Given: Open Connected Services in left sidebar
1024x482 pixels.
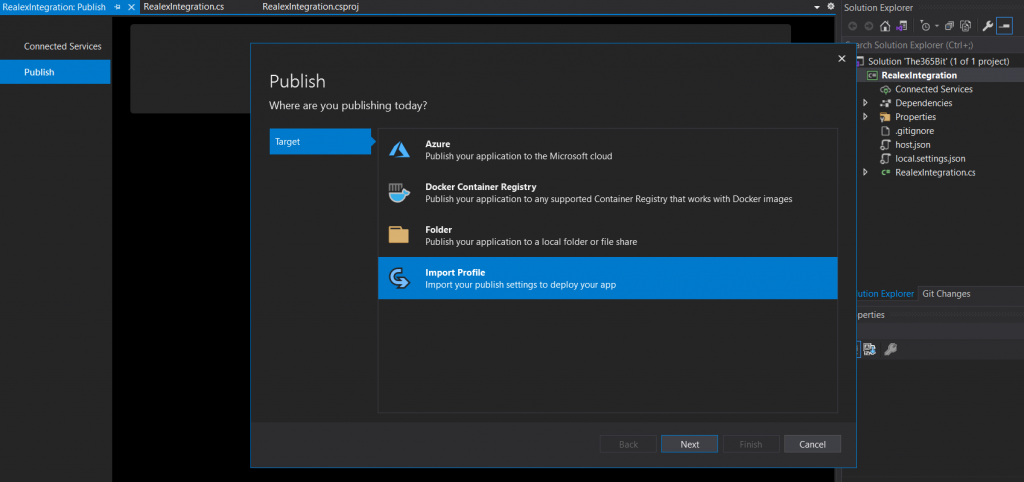Looking at the screenshot, I should [x=63, y=46].
